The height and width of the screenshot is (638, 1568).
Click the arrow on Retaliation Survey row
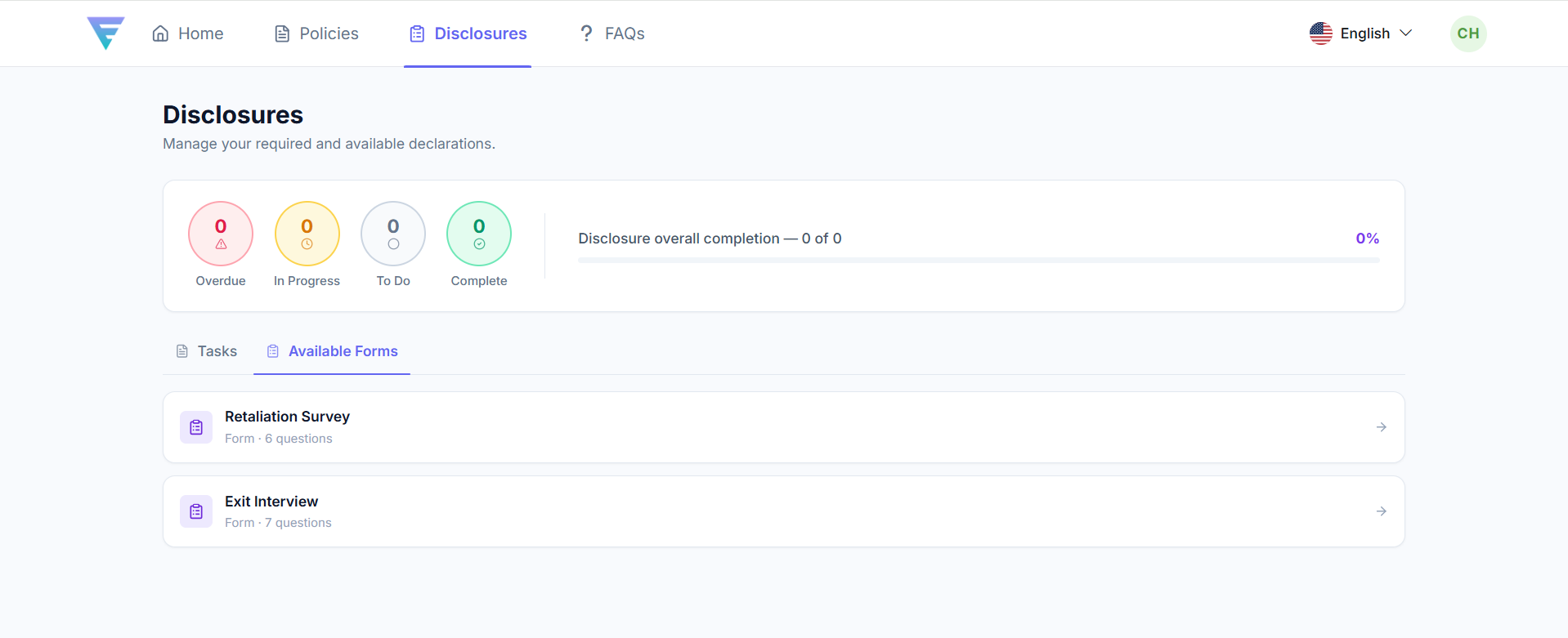(1381, 427)
